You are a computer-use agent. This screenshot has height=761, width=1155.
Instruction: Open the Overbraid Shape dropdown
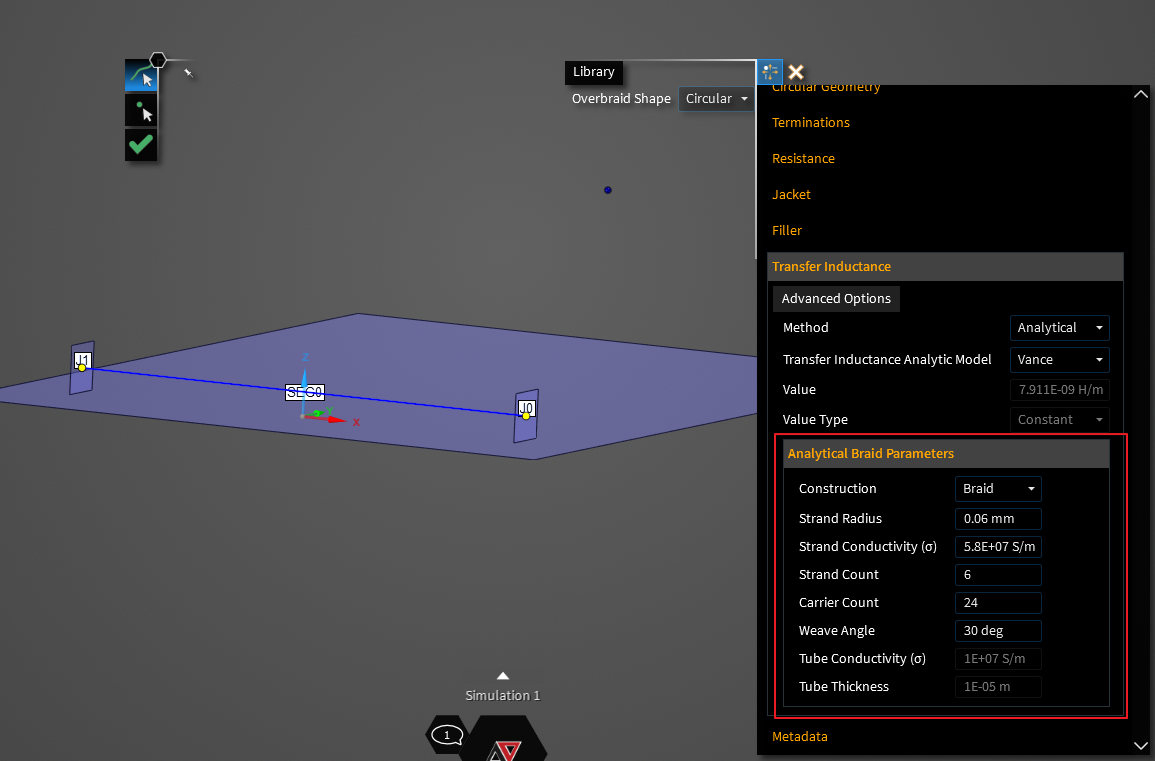(x=716, y=99)
